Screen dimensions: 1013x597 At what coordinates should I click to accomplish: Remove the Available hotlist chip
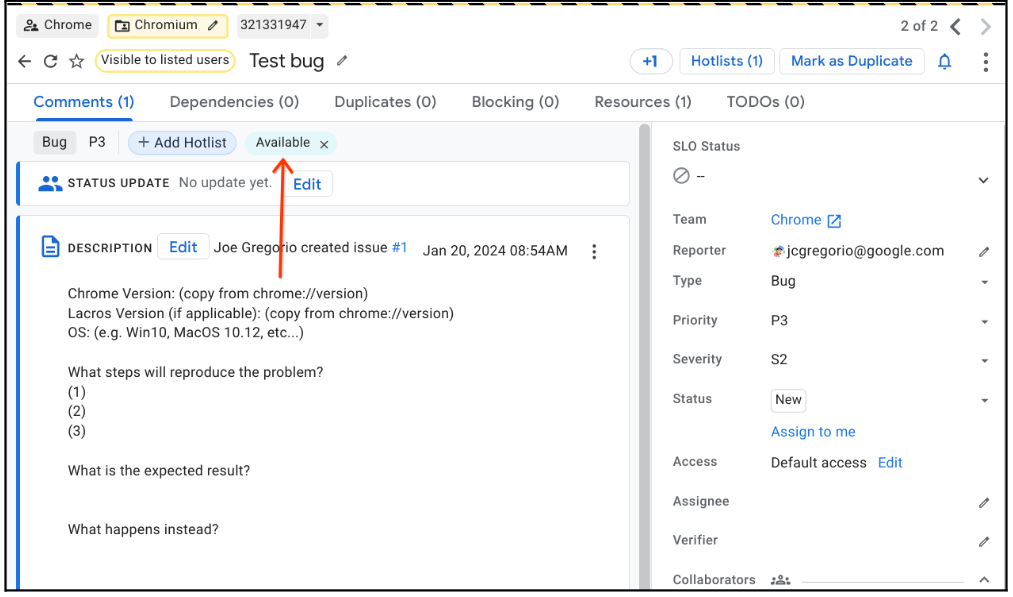click(324, 144)
